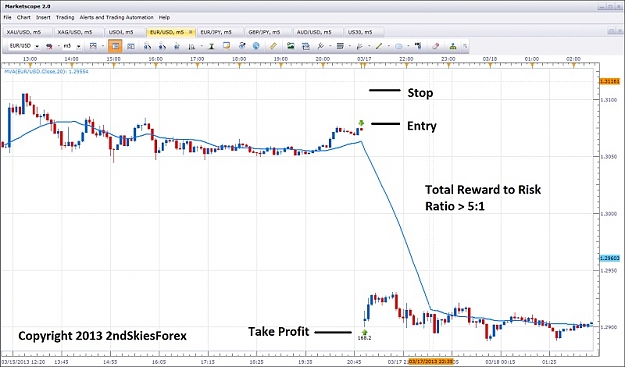Image resolution: width=625 pixels, height=367 pixels.
Task: Click the MVA(EUR/USD.Close,20) indicator label
Action: (x=46, y=72)
